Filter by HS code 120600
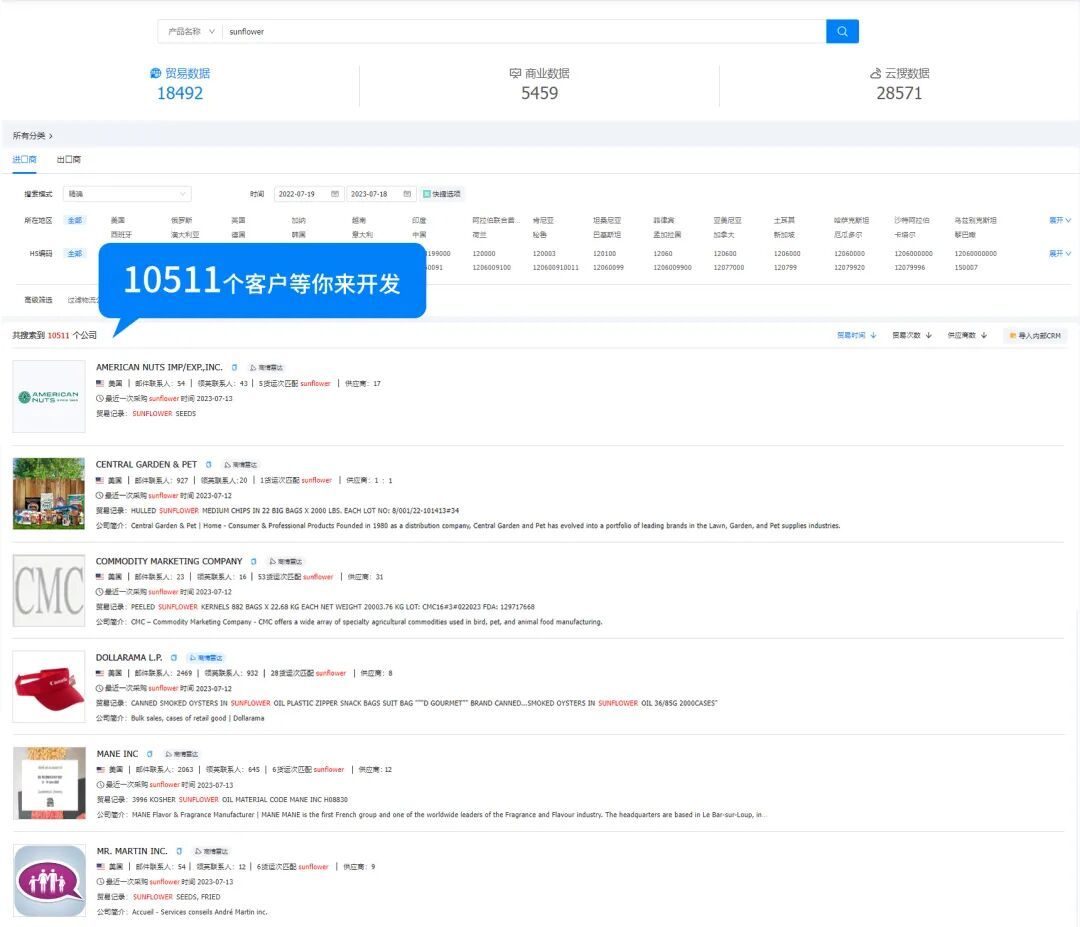This screenshot has width=1080, height=927. click(x=725, y=253)
